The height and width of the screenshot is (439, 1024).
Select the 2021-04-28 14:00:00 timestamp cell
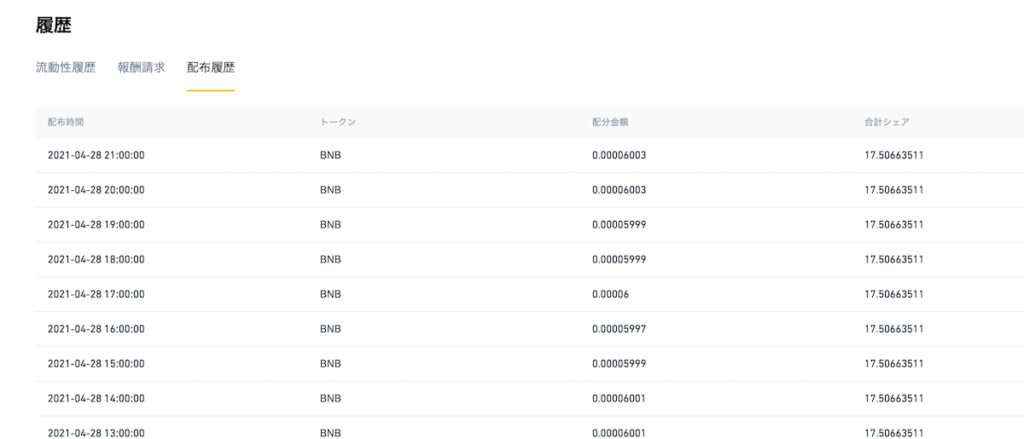click(x=96, y=398)
